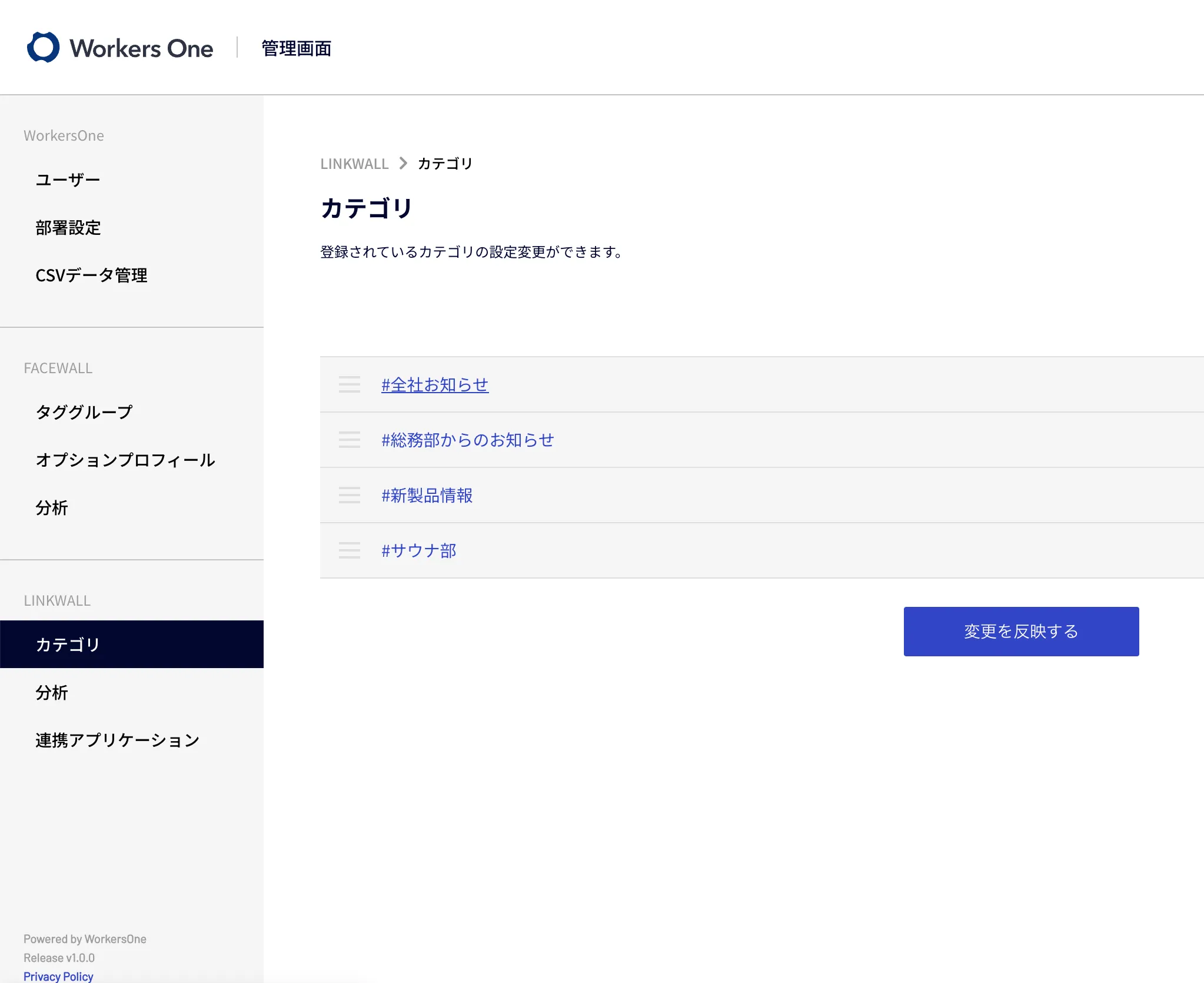
Task: Click the WorkersOne sidebar section label
Action: coord(64,135)
